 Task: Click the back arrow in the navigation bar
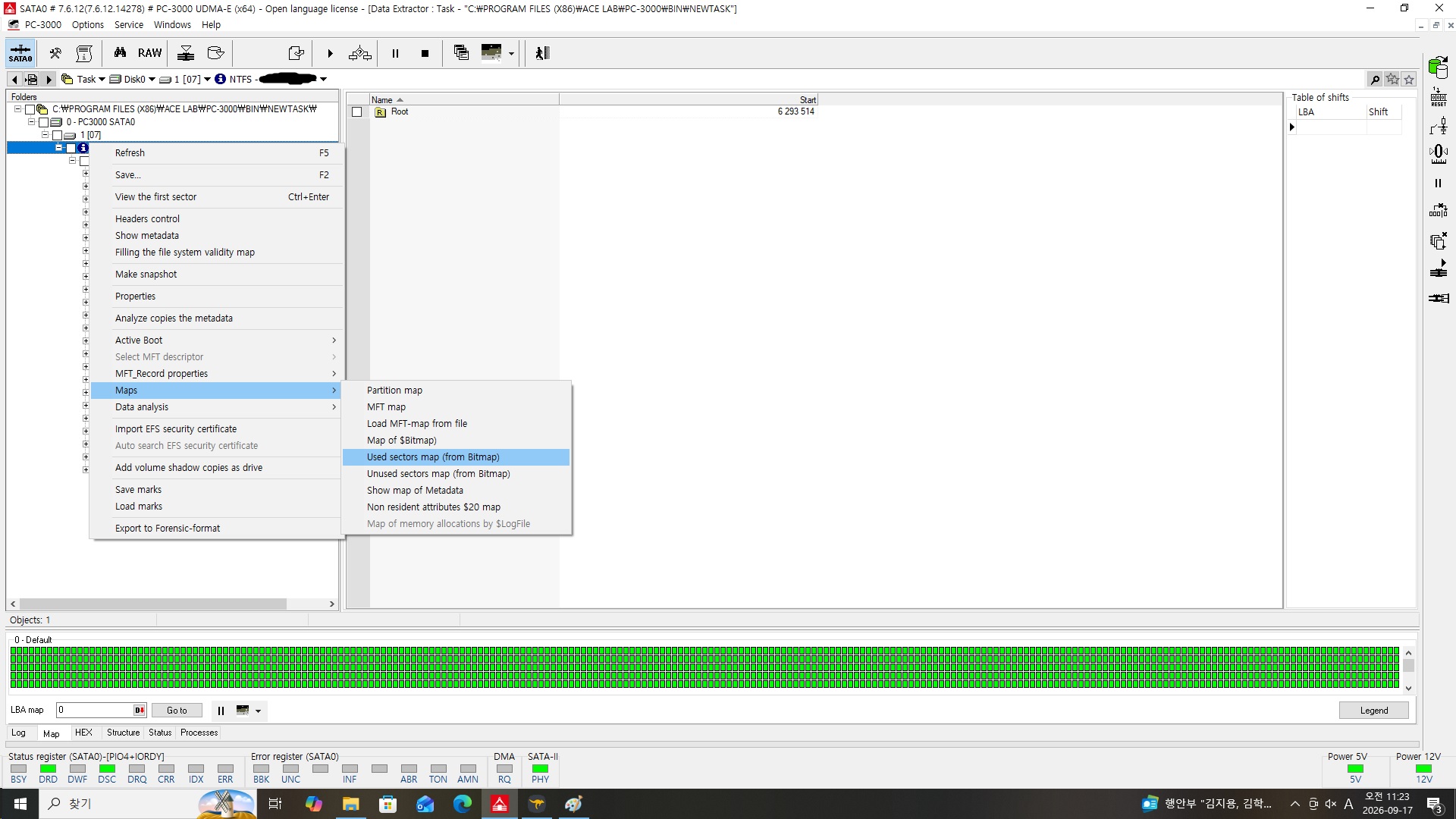click(14, 79)
